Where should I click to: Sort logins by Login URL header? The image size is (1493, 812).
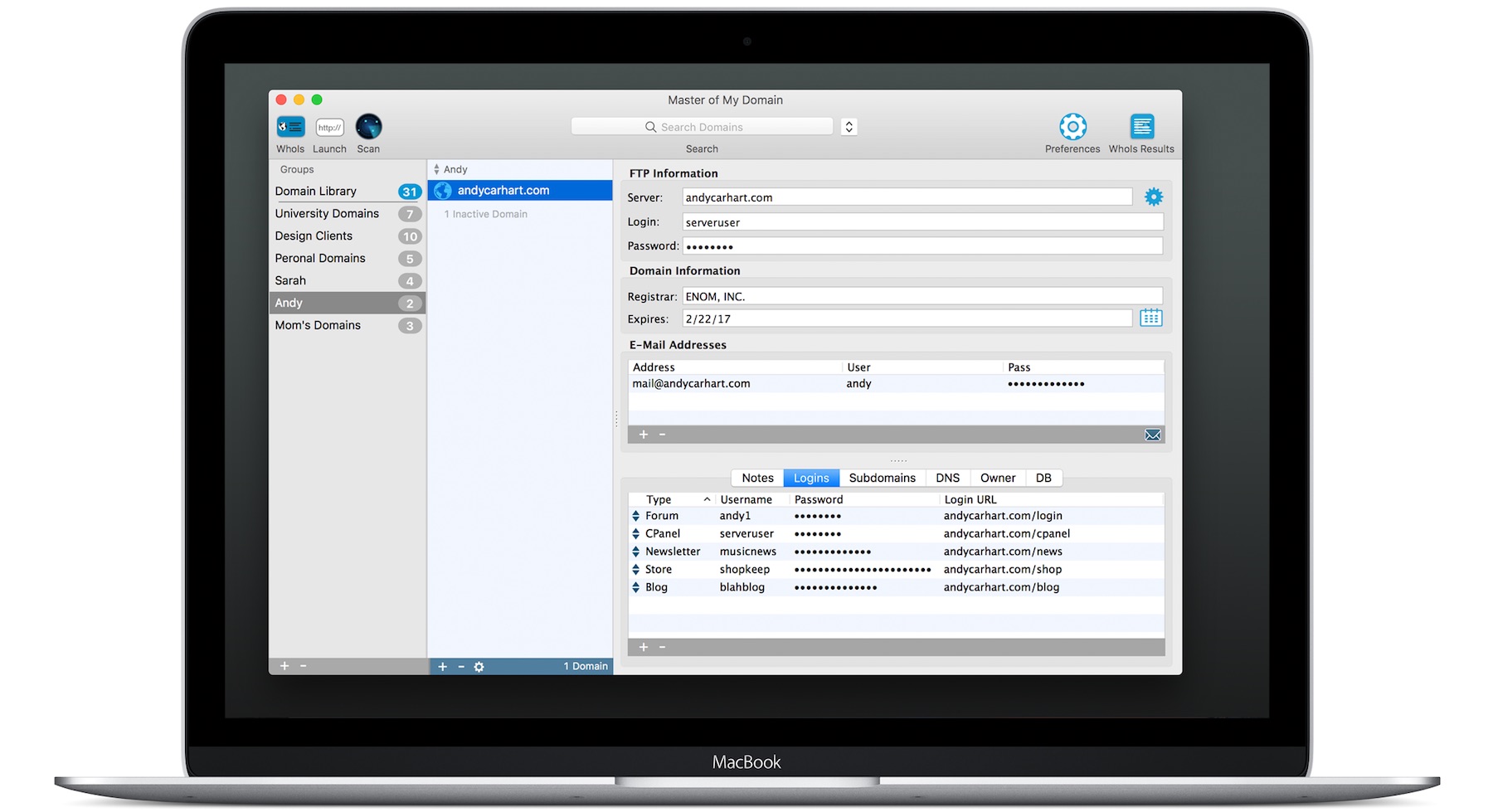1052,499
